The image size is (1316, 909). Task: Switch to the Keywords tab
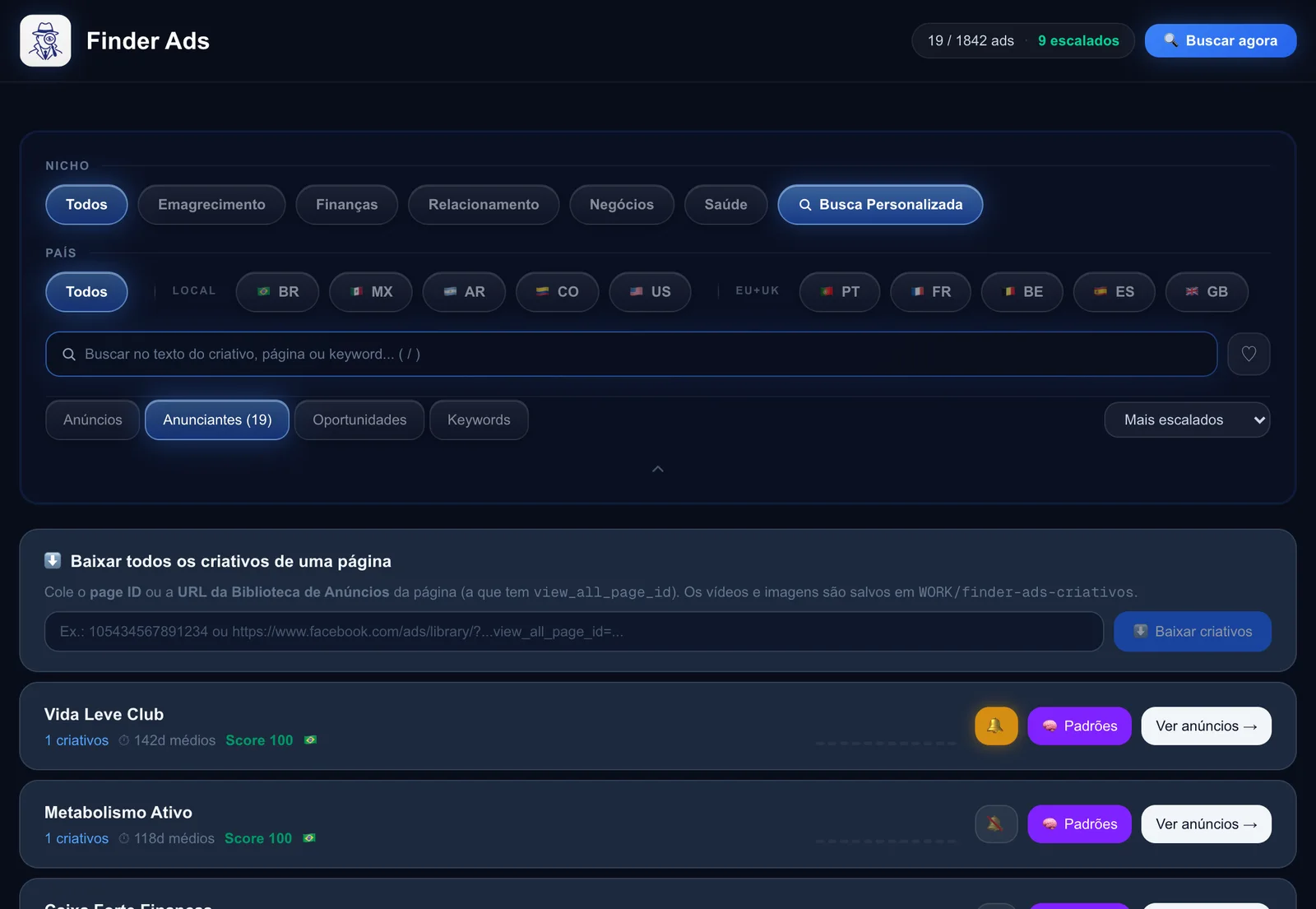(x=479, y=420)
